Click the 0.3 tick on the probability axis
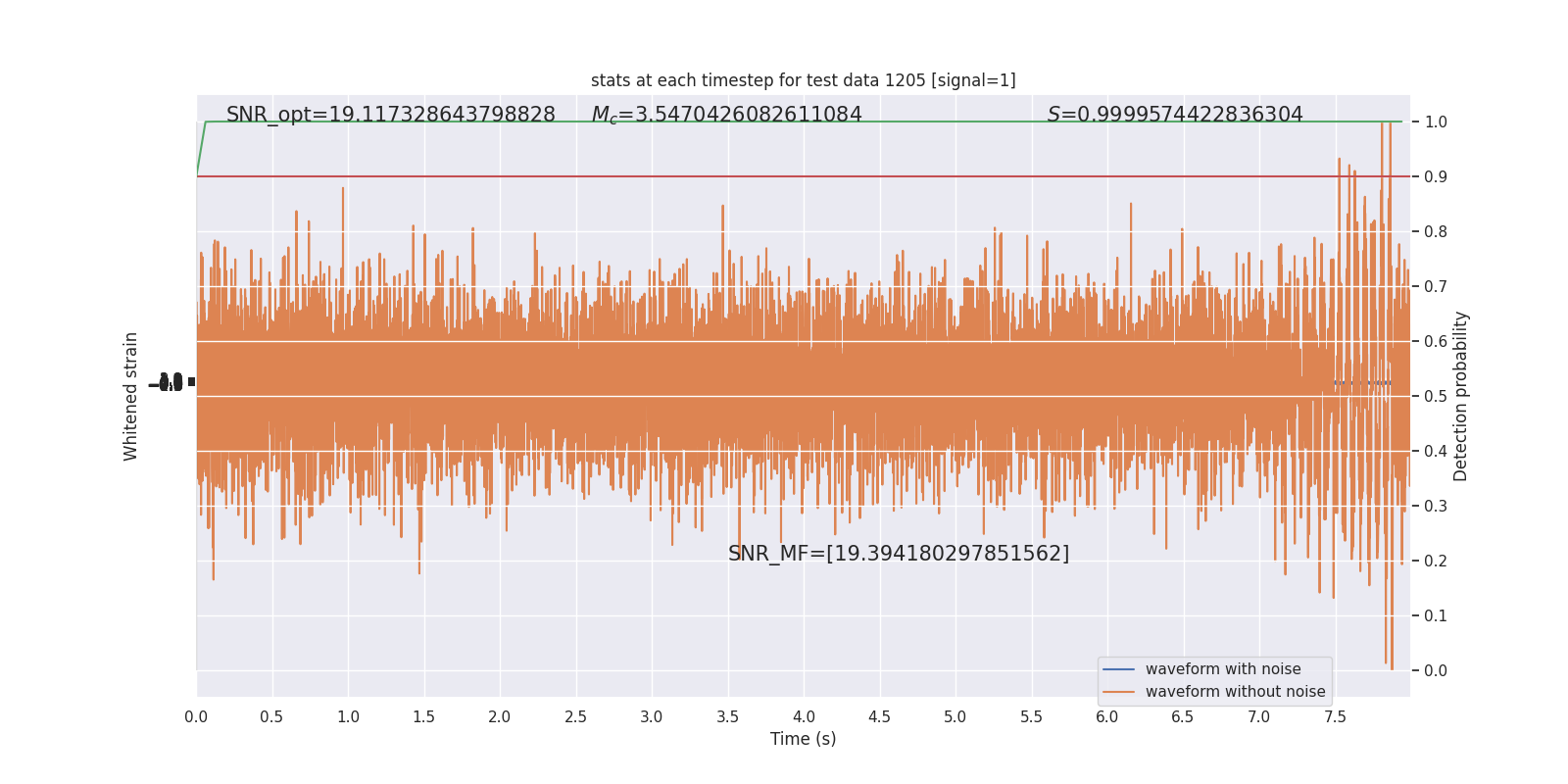 [1436, 507]
